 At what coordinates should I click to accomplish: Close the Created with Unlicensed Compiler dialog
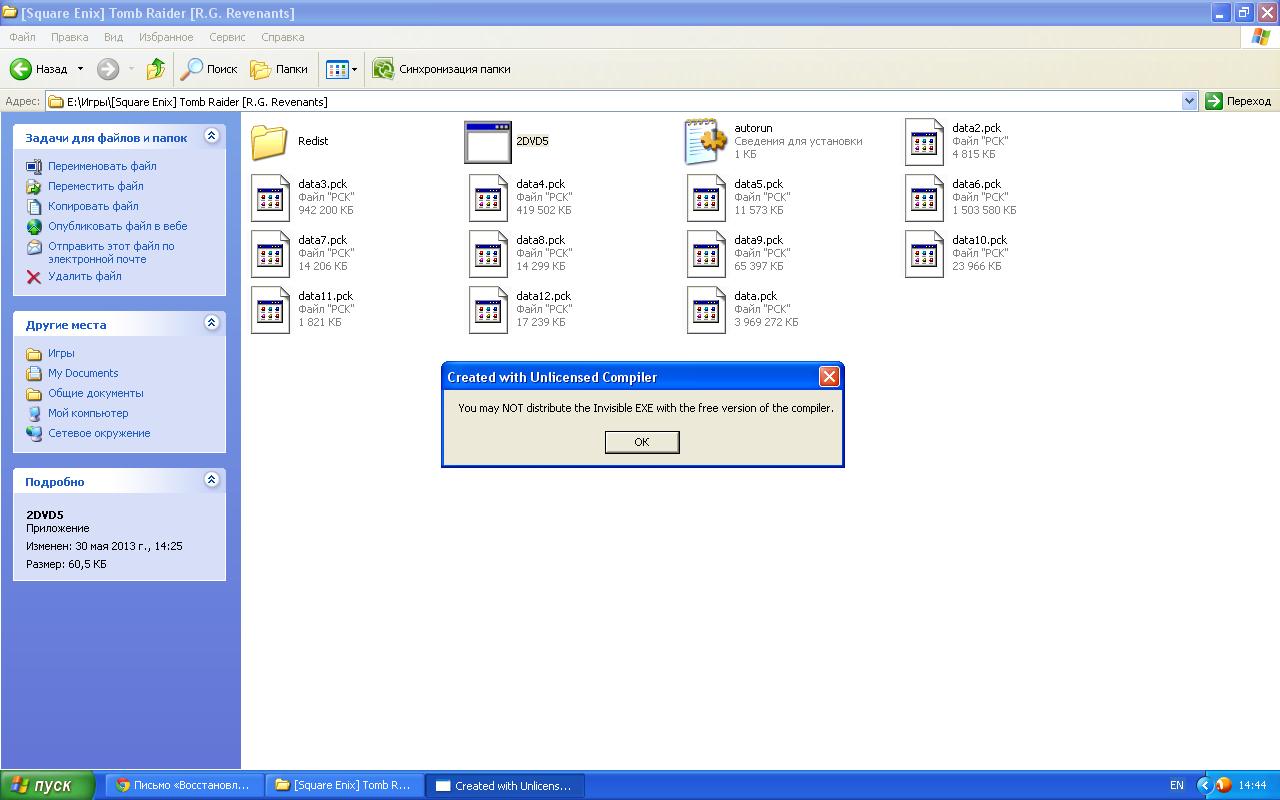coord(829,377)
